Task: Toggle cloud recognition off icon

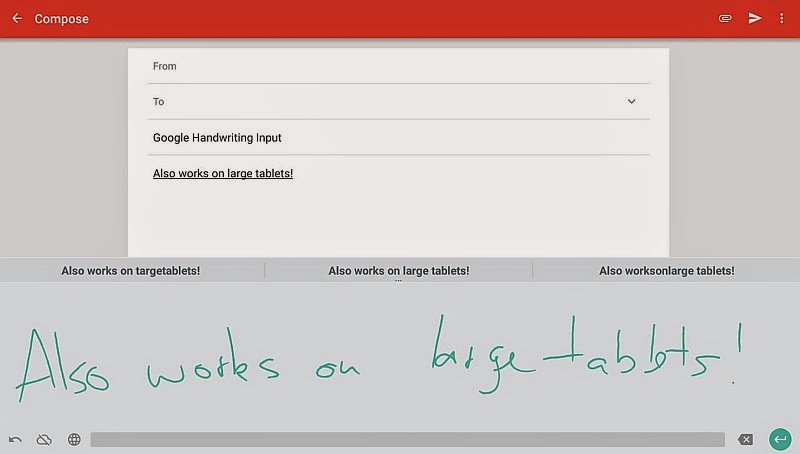Action: tap(44, 439)
